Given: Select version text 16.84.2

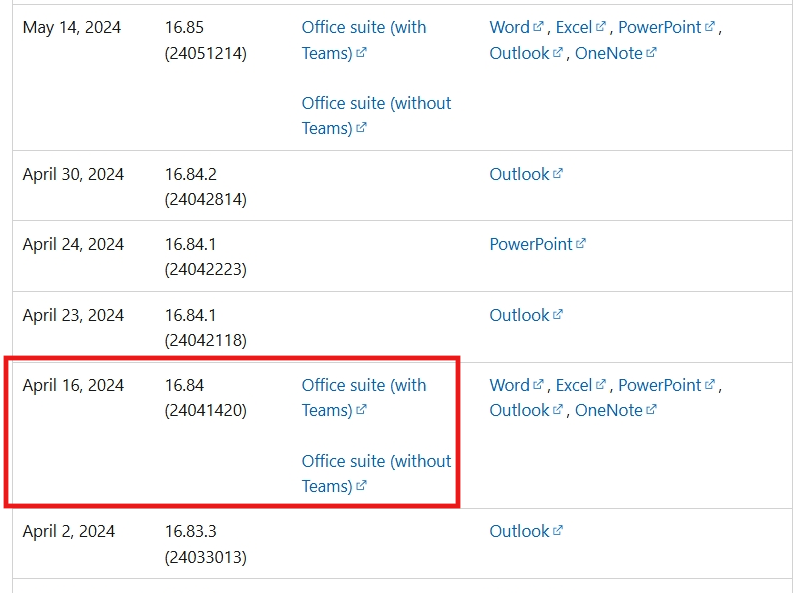Looking at the screenshot, I should pos(190,174).
